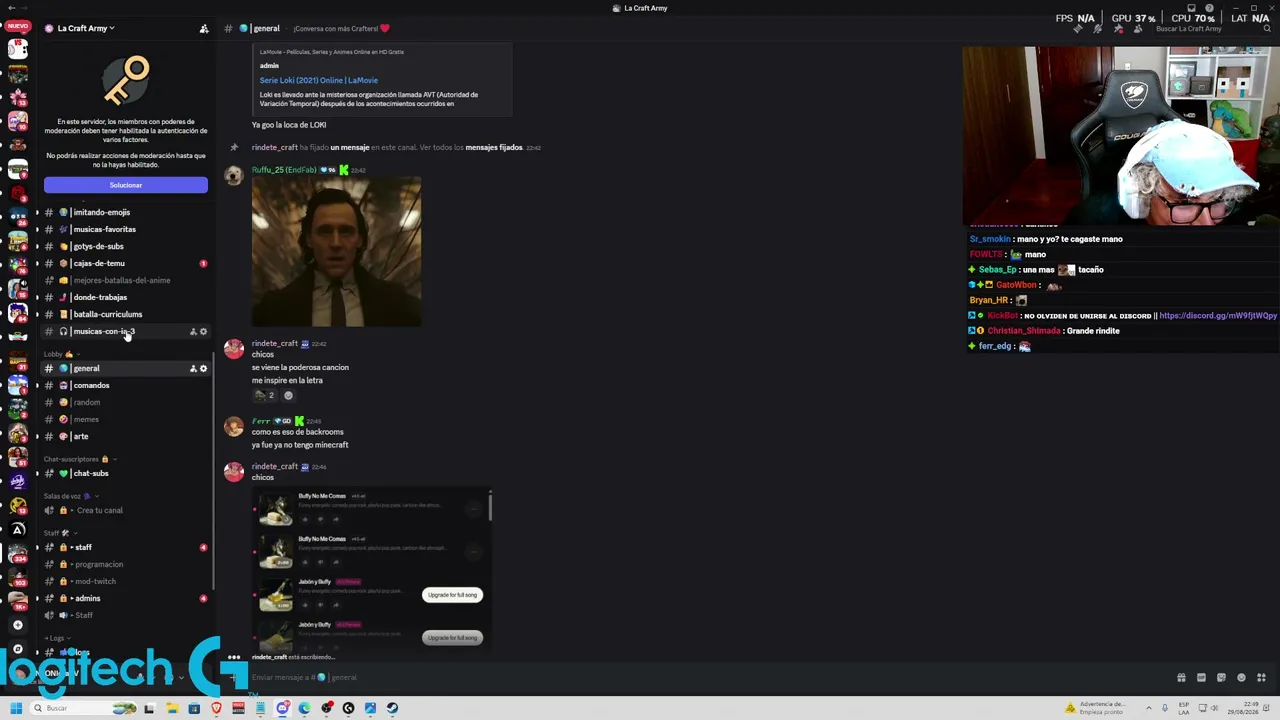This screenshot has height=720, width=1280.
Task: Create invite from musicas-con-ia-3 row icon
Action: [x=193, y=332]
